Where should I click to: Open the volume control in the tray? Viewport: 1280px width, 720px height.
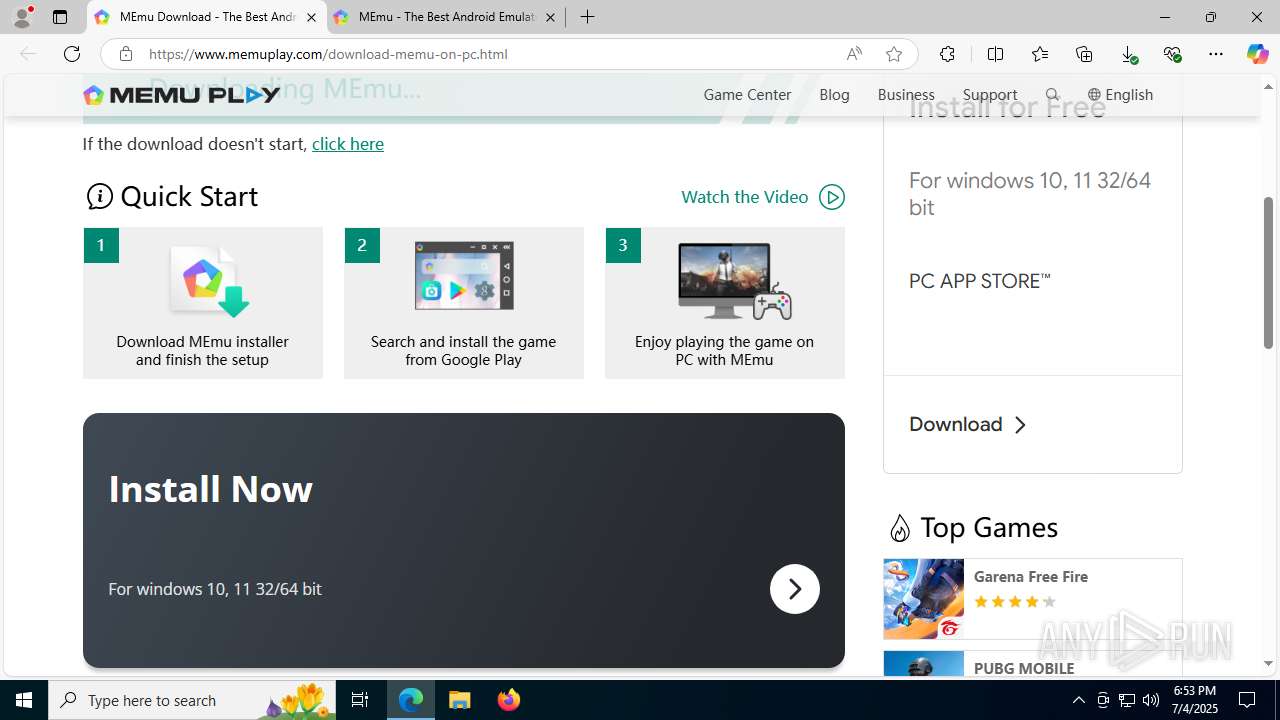(x=1151, y=700)
